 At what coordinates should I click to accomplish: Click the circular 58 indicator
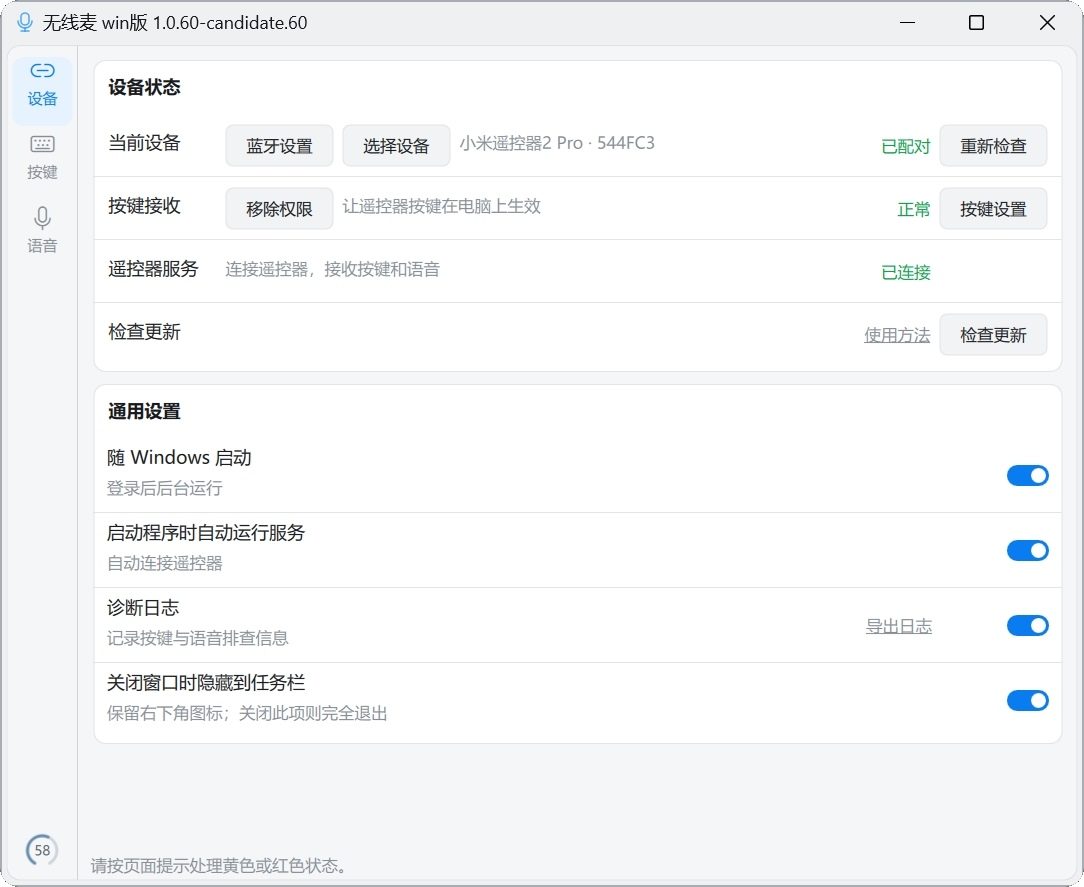42,850
